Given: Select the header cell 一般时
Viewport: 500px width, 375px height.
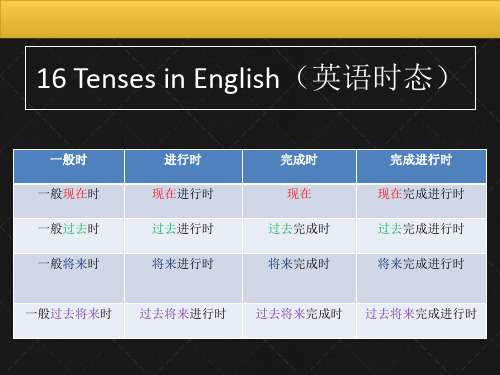Looking at the screenshot, I should click(x=69, y=166).
